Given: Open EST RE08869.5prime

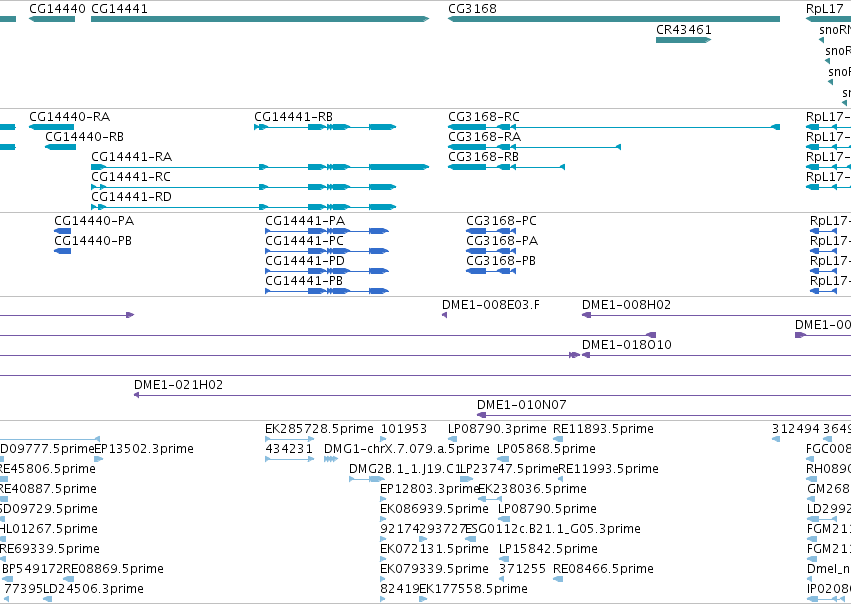Looking at the screenshot, I should pos(113,569).
